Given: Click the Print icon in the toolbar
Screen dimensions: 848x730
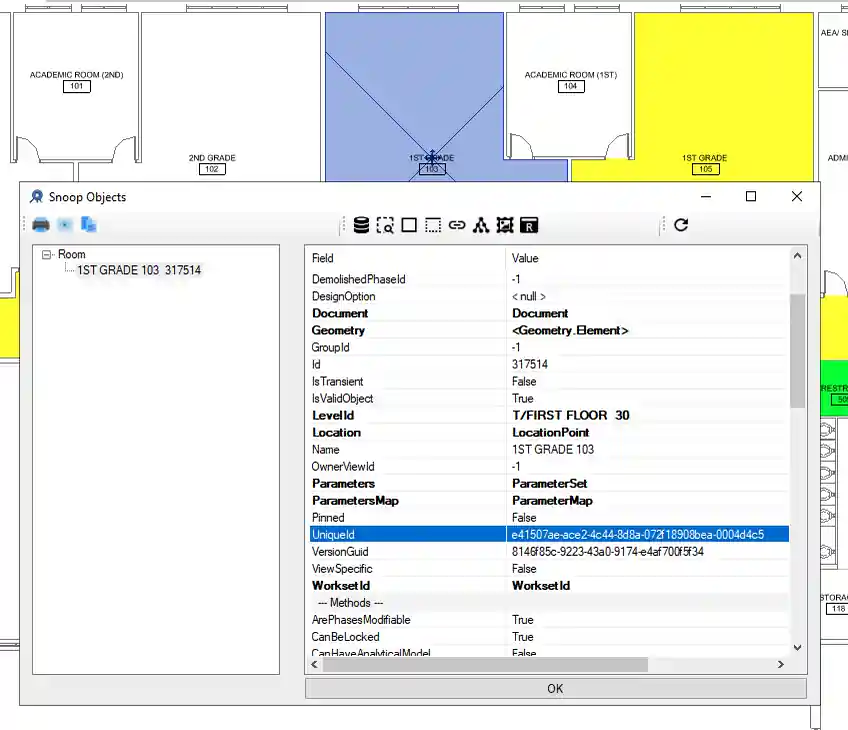Looking at the screenshot, I should 40,224.
